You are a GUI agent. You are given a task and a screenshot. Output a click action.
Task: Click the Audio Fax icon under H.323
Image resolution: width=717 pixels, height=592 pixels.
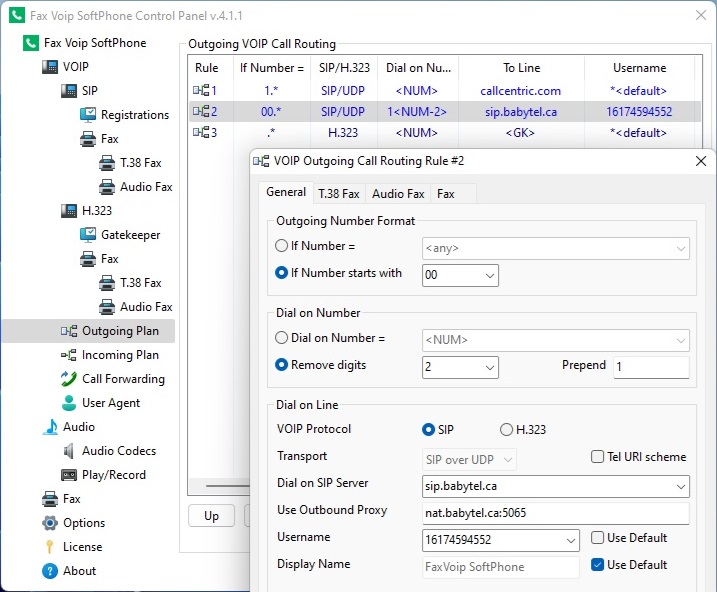point(107,307)
